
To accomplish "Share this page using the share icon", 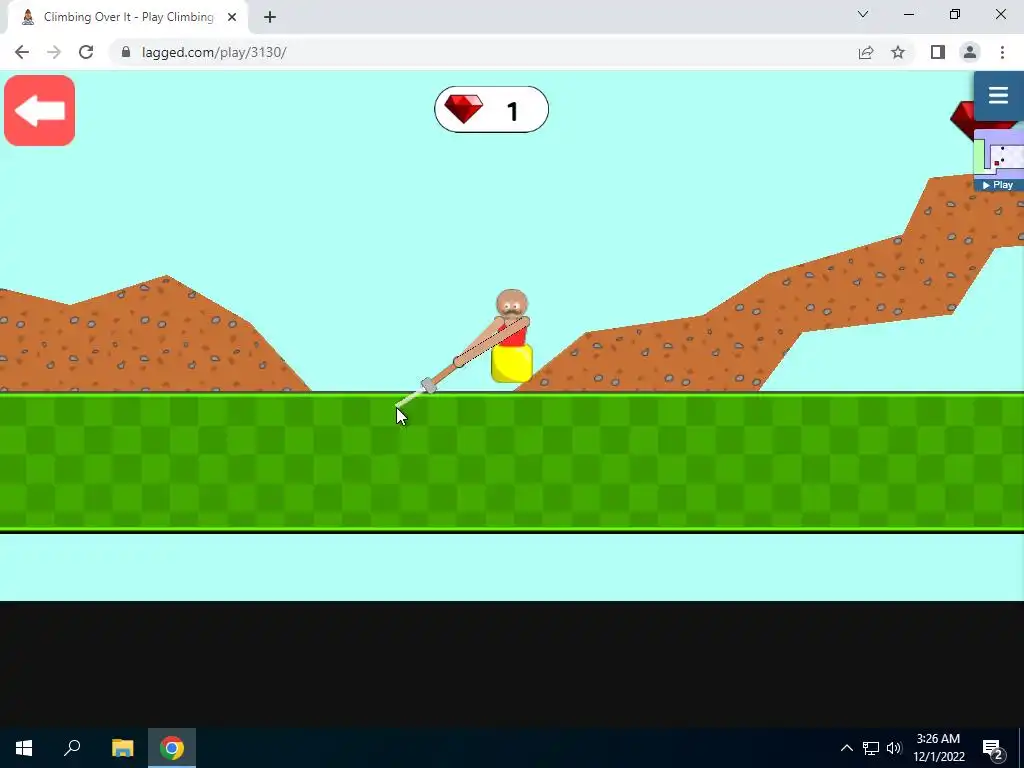I will tap(866, 52).
